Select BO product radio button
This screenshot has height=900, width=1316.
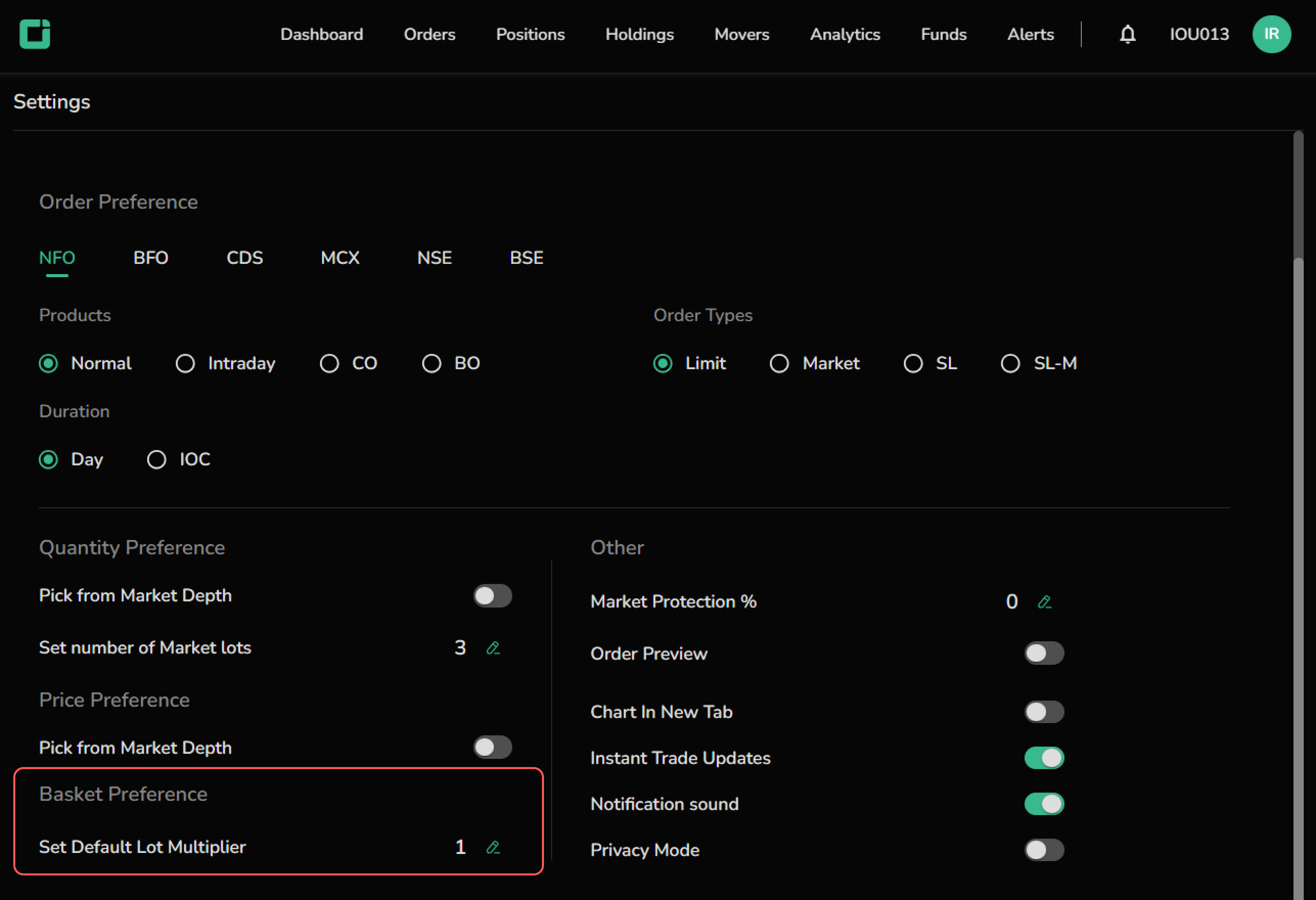click(x=432, y=363)
